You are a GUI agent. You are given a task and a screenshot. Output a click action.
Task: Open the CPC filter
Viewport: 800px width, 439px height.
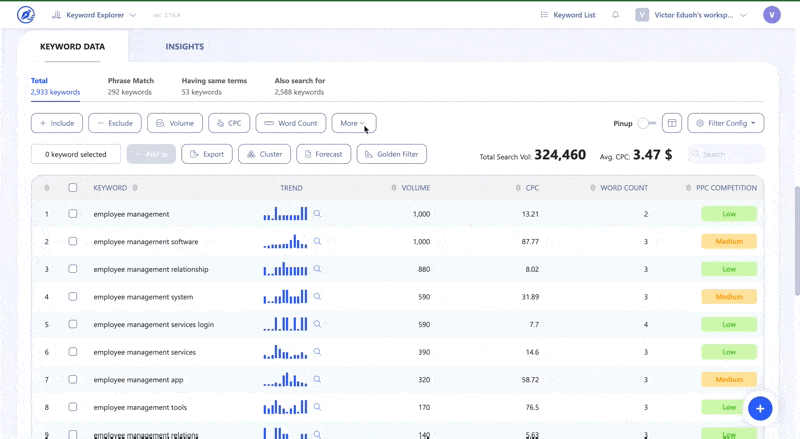pyautogui.click(x=229, y=123)
